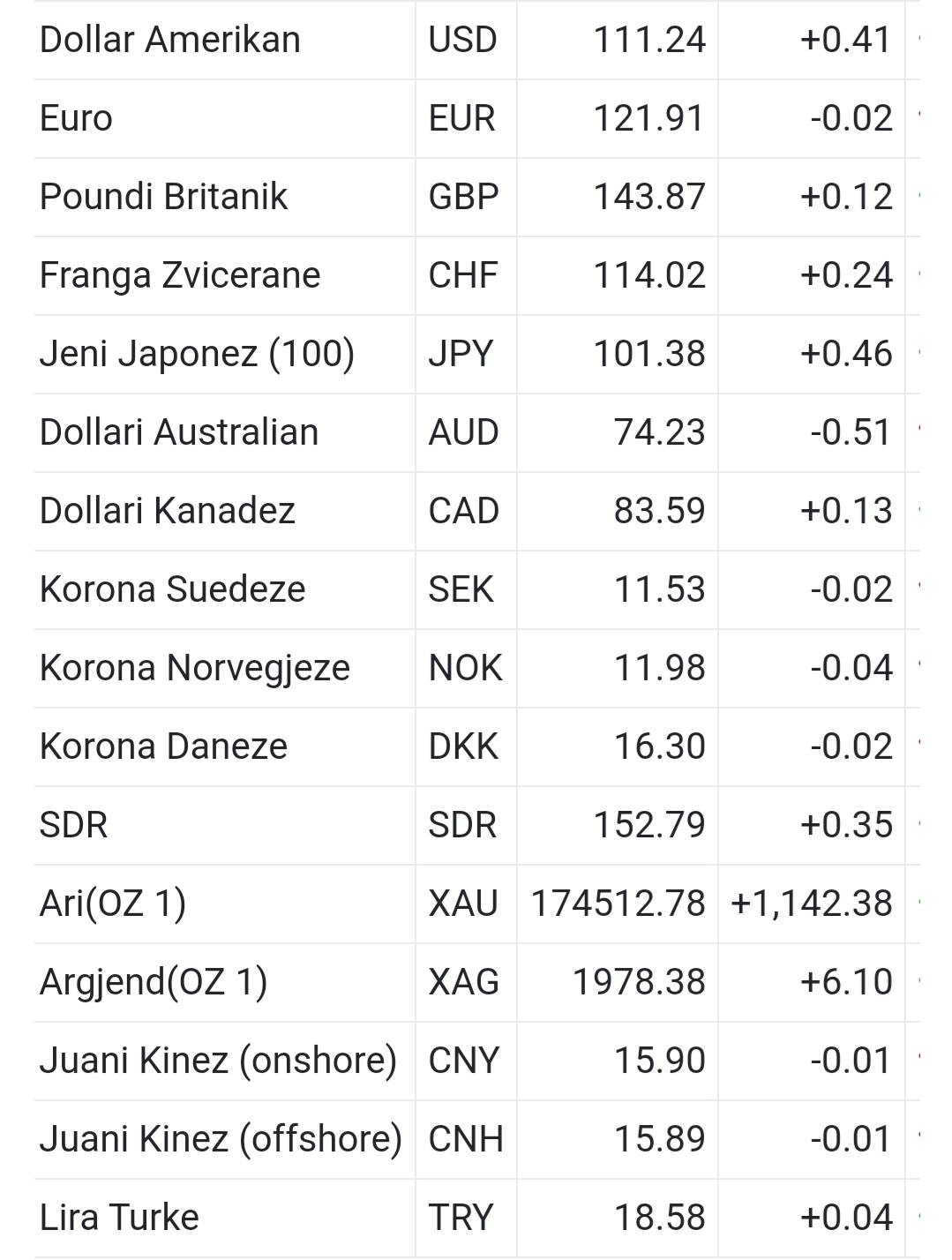Select the Dollari Kanadez rate 83.59
Image resolution: width=952 pixels, height=1260 pixels.
coord(660,511)
